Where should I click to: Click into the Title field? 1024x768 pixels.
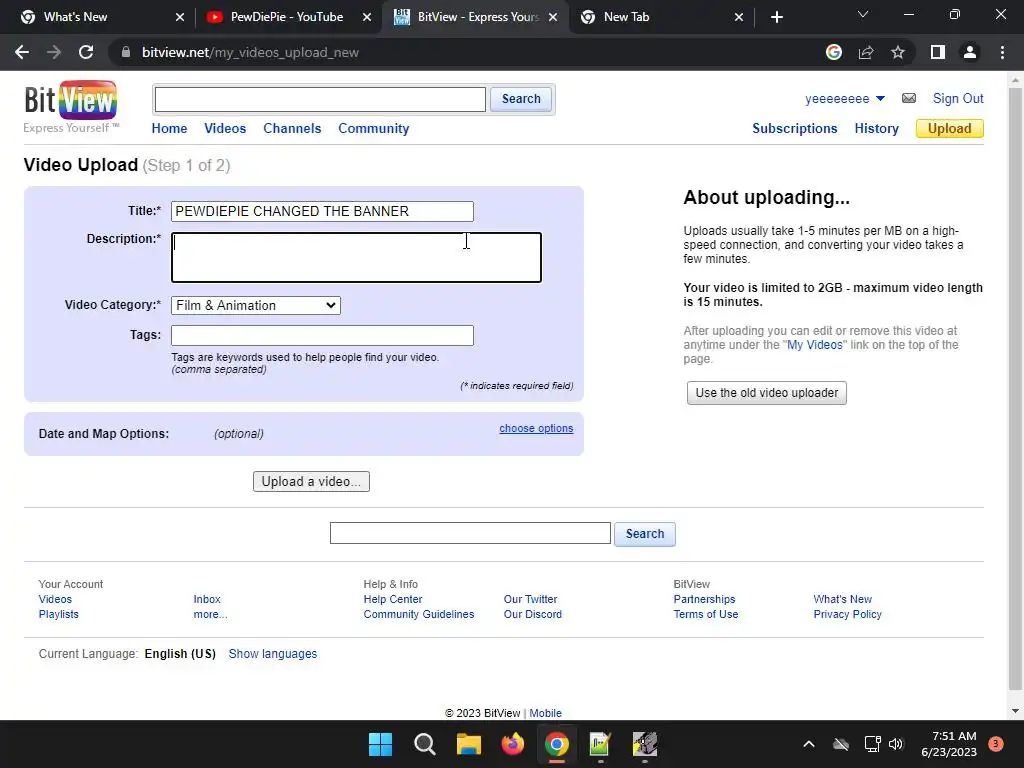322,211
